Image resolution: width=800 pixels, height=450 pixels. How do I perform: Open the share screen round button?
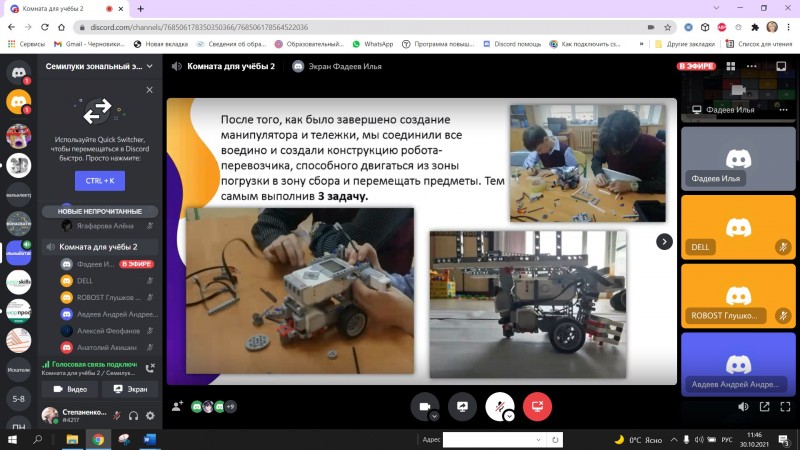[462, 406]
